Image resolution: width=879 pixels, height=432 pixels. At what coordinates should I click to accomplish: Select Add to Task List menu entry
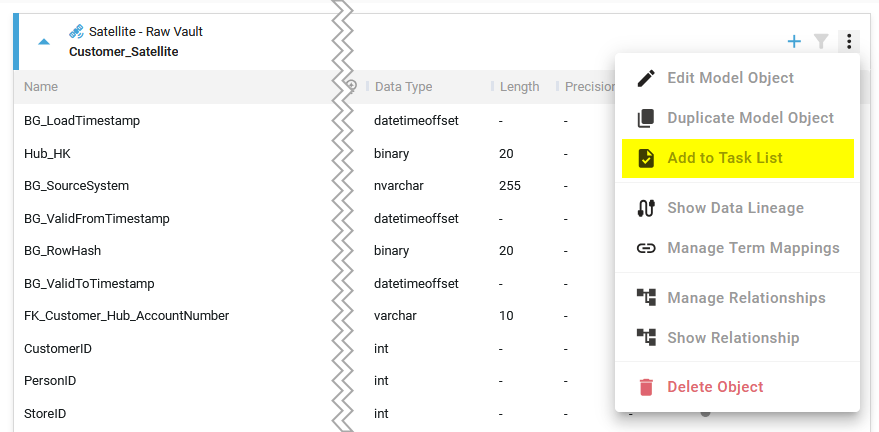[x=725, y=158]
